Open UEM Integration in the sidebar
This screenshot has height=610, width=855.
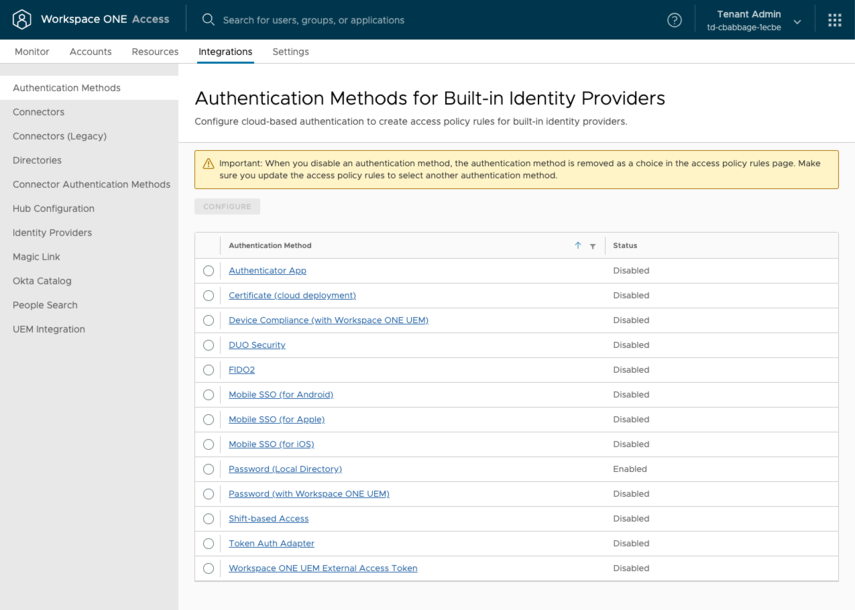[x=48, y=329]
